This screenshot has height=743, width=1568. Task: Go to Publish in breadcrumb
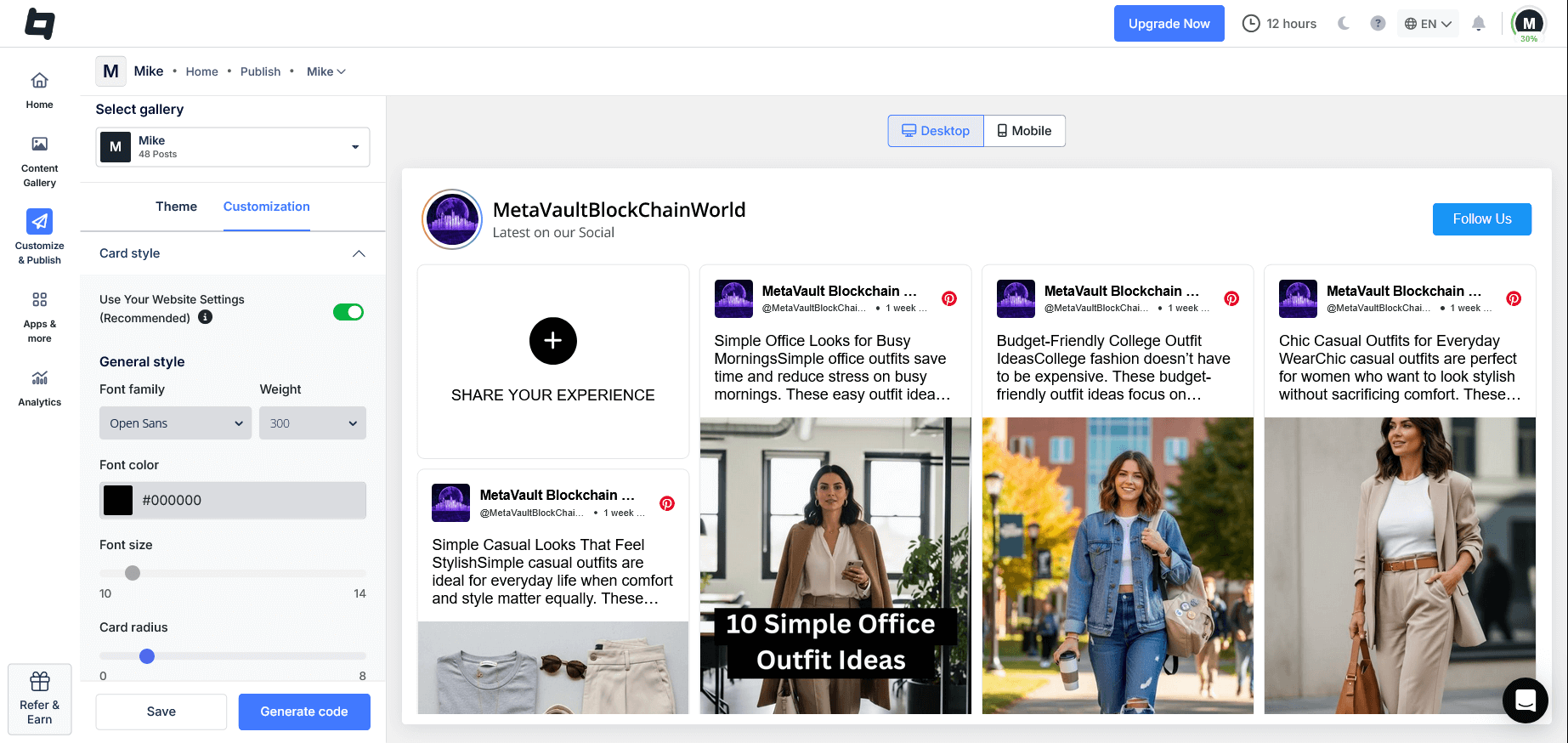coord(260,71)
